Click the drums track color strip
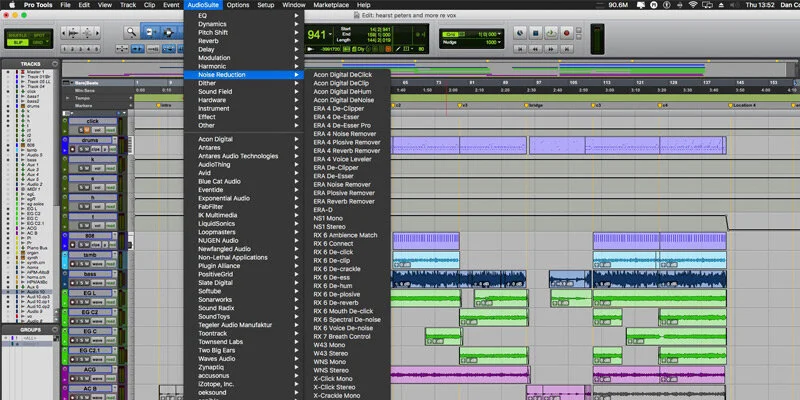Viewport: 800px width, 400px height. click(x=65, y=145)
